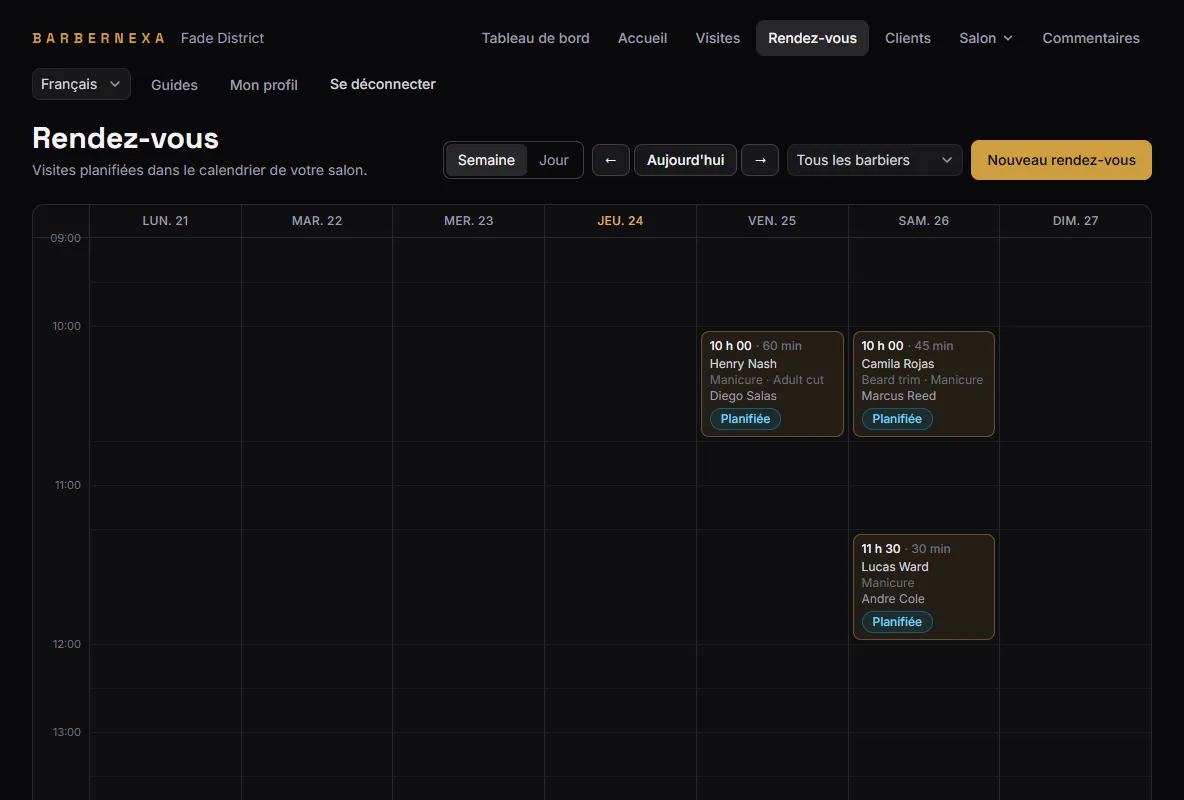The width and height of the screenshot is (1184, 800).
Task: Click the BARBERNEXA logo
Action: point(98,38)
